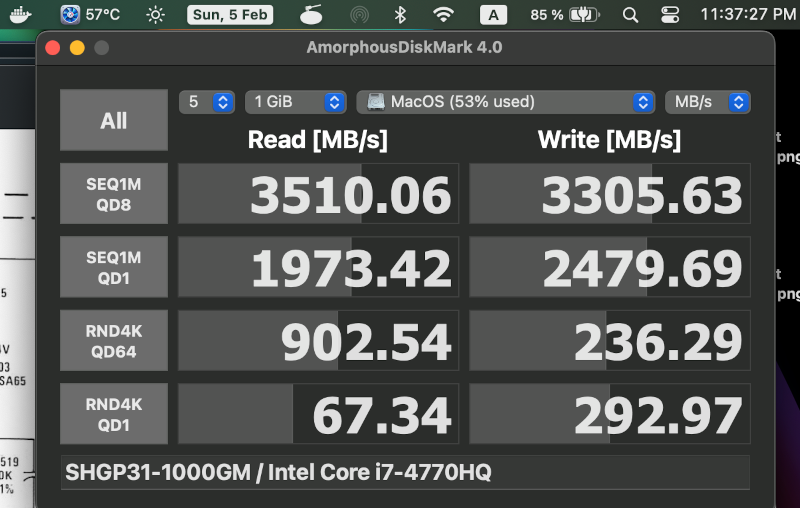This screenshot has width=800, height=508.
Task: Run the RND4K QD64 benchmark
Action: (114, 341)
